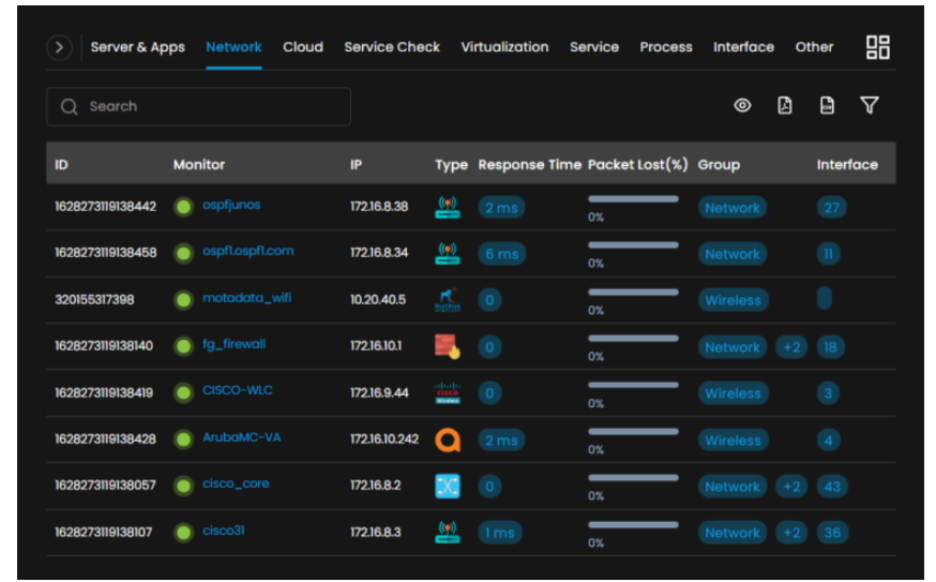Click the firewall type icon for fg_firewall
The image size is (936, 582).
tap(447, 346)
